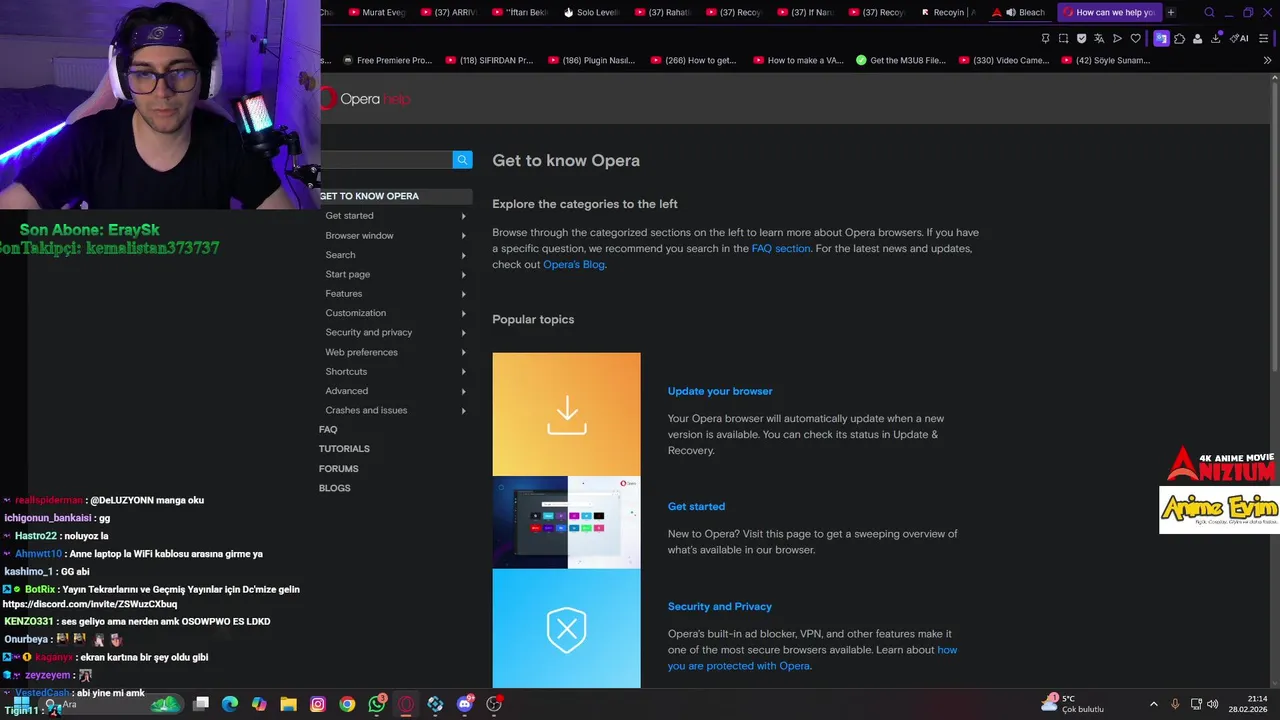This screenshot has height=720, width=1280.
Task: Expand the Web preferences category
Action: (394, 352)
